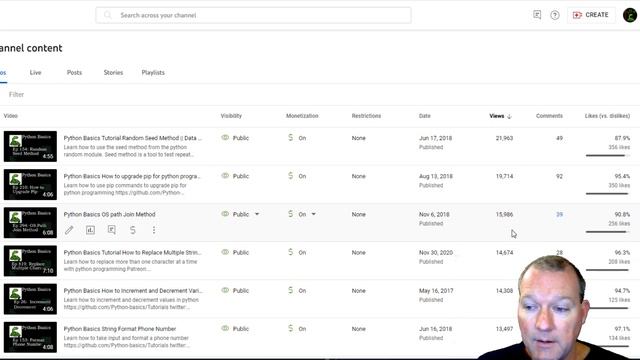The image size is (640, 360).
Task: Open the 49 comments count
Action: 559,138
